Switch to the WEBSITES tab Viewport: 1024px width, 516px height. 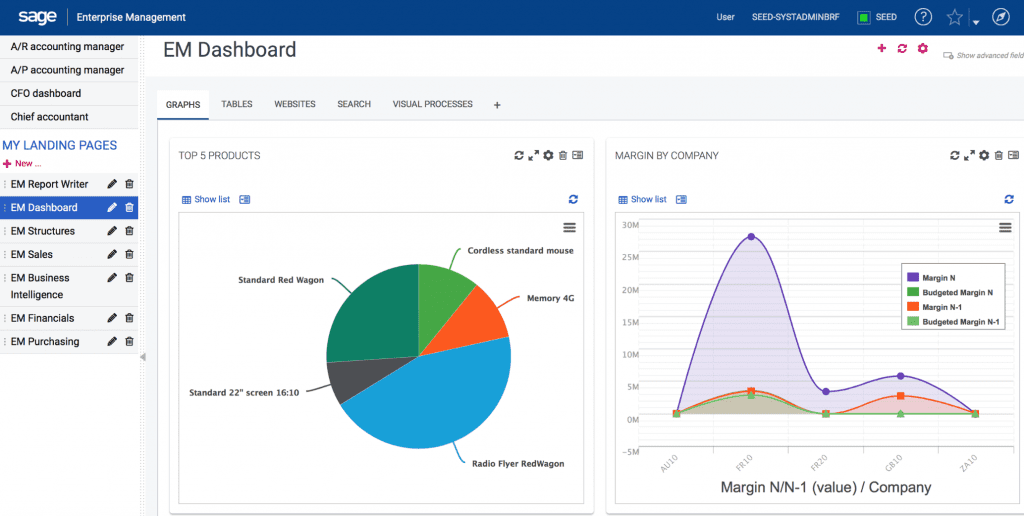pyautogui.click(x=295, y=104)
